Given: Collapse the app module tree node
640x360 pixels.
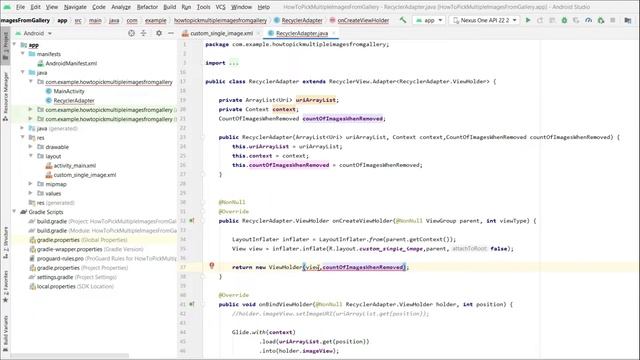Looking at the screenshot, I should (15, 44).
